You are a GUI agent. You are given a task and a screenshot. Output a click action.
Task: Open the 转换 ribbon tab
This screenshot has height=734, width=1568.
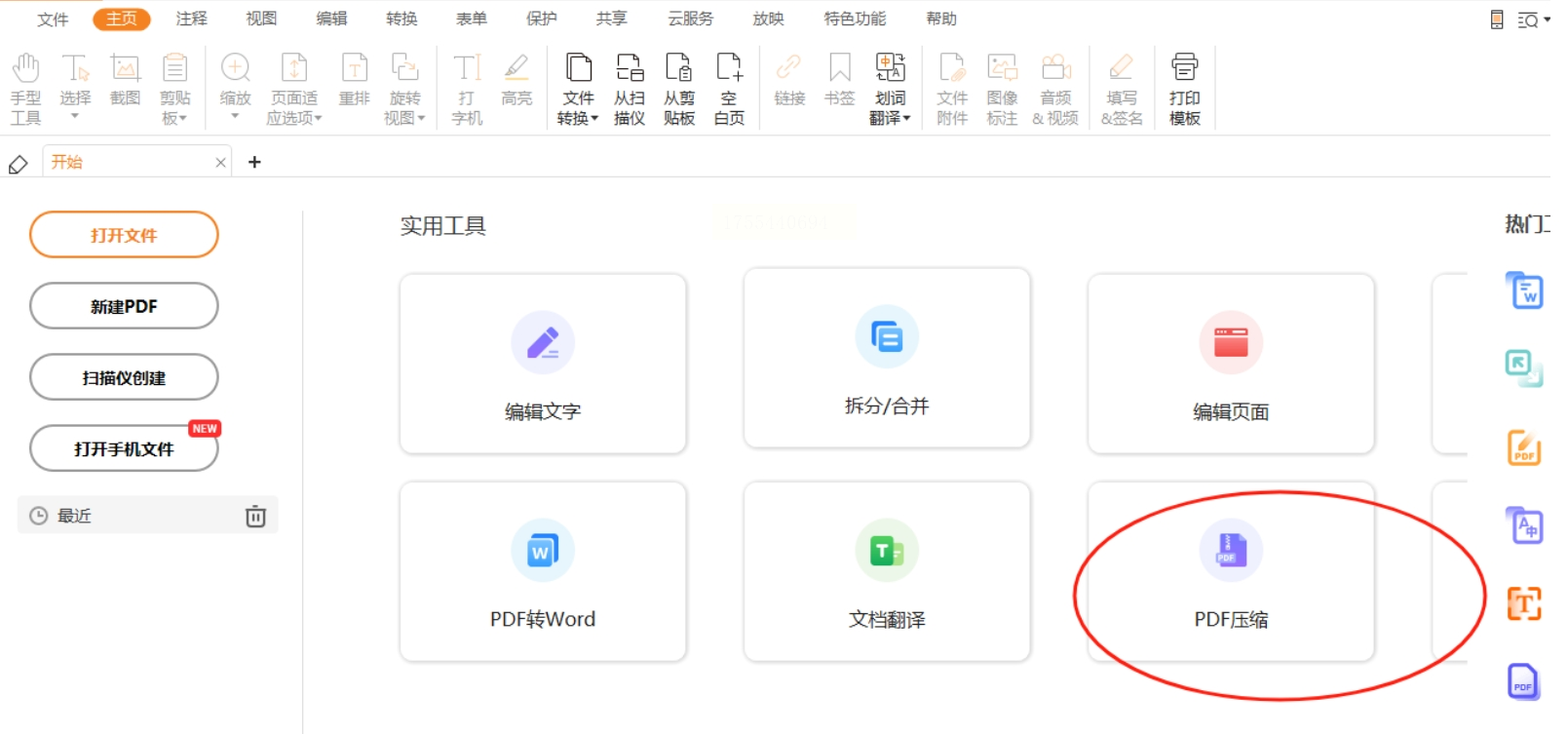click(x=402, y=19)
